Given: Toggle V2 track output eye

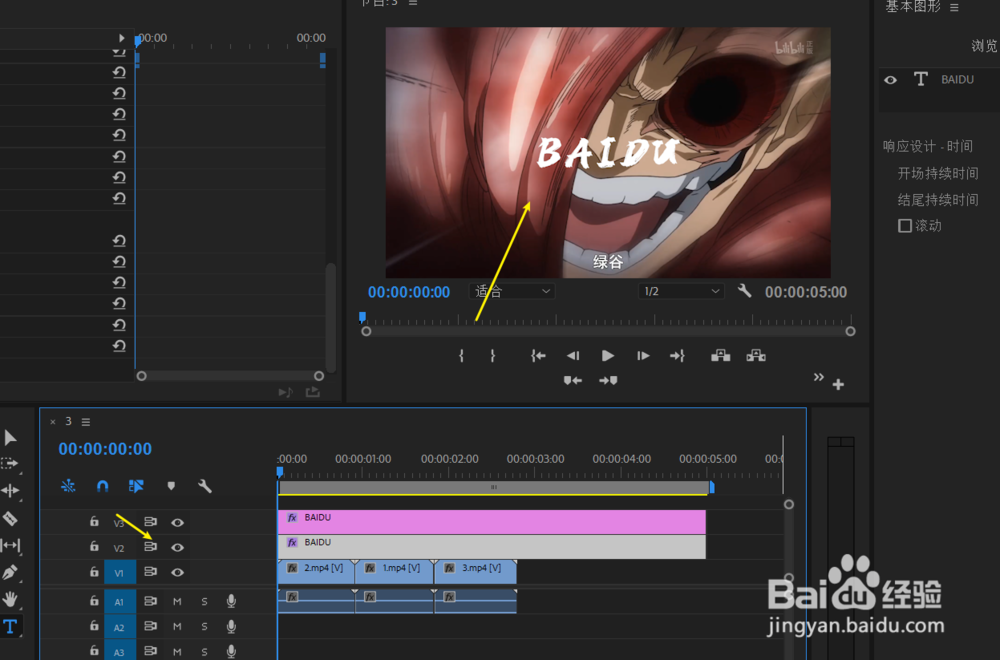Looking at the screenshot, I should click(x=177, y=547).
